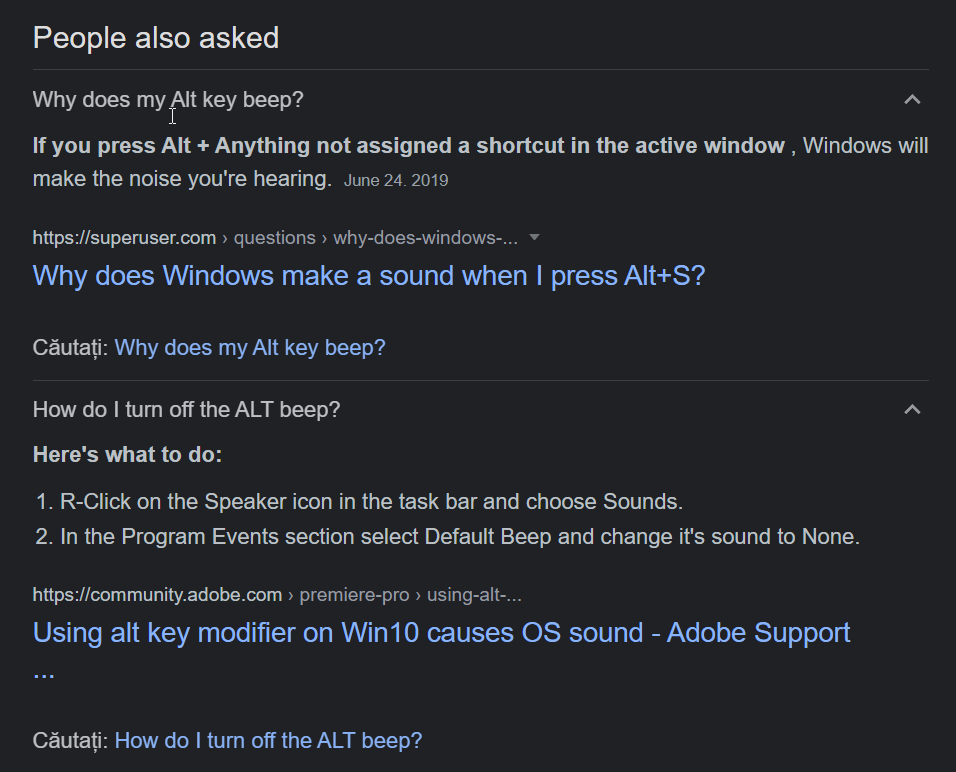Click the question "How do I turn off the ALT beep?"
This screenshot has height=772, width=956.
[x=187, y=409]
